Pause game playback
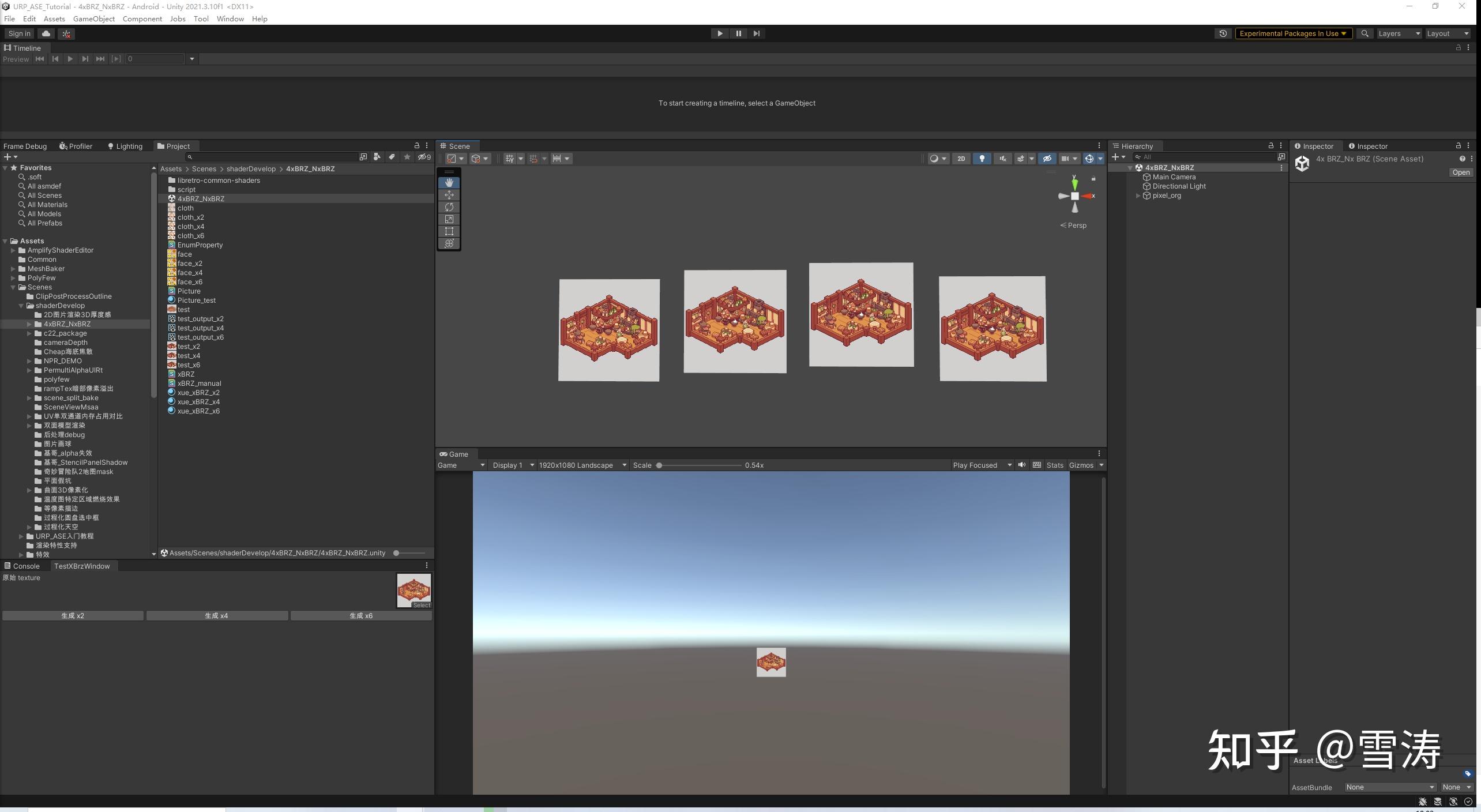This screenshot has height=812, width=1481. (x=739, y=33)
